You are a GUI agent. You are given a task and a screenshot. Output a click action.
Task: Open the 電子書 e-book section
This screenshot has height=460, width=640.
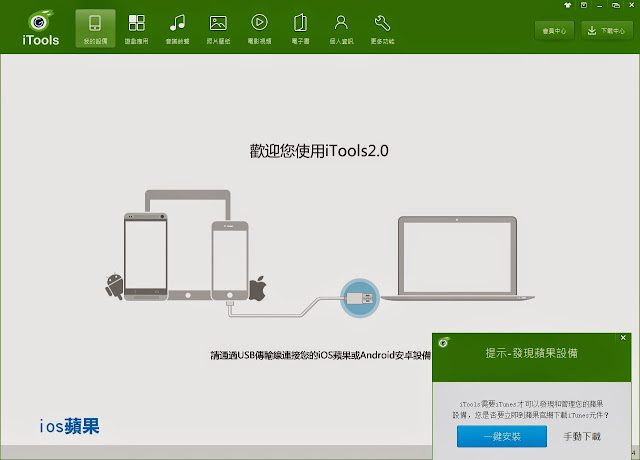(x=300, y=29)
